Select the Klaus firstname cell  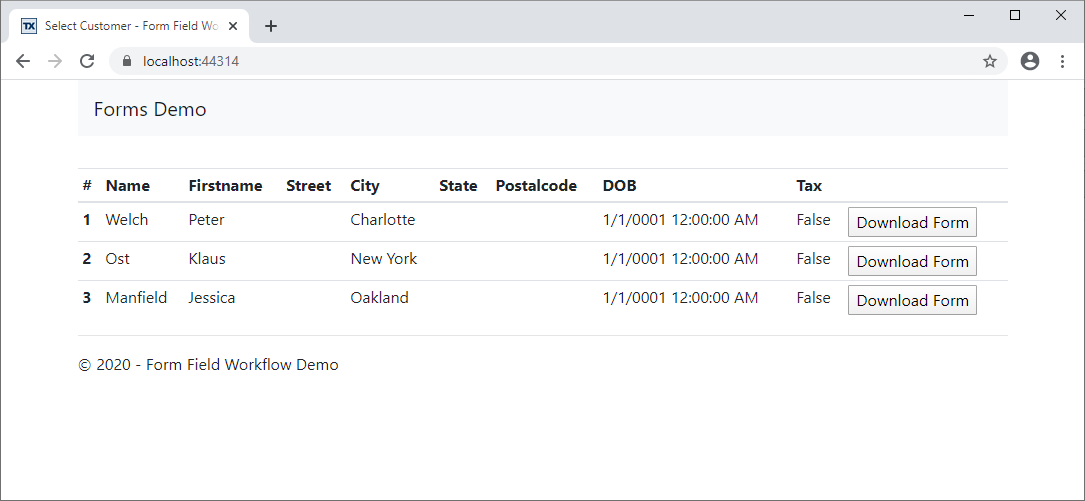pos(207,259)
